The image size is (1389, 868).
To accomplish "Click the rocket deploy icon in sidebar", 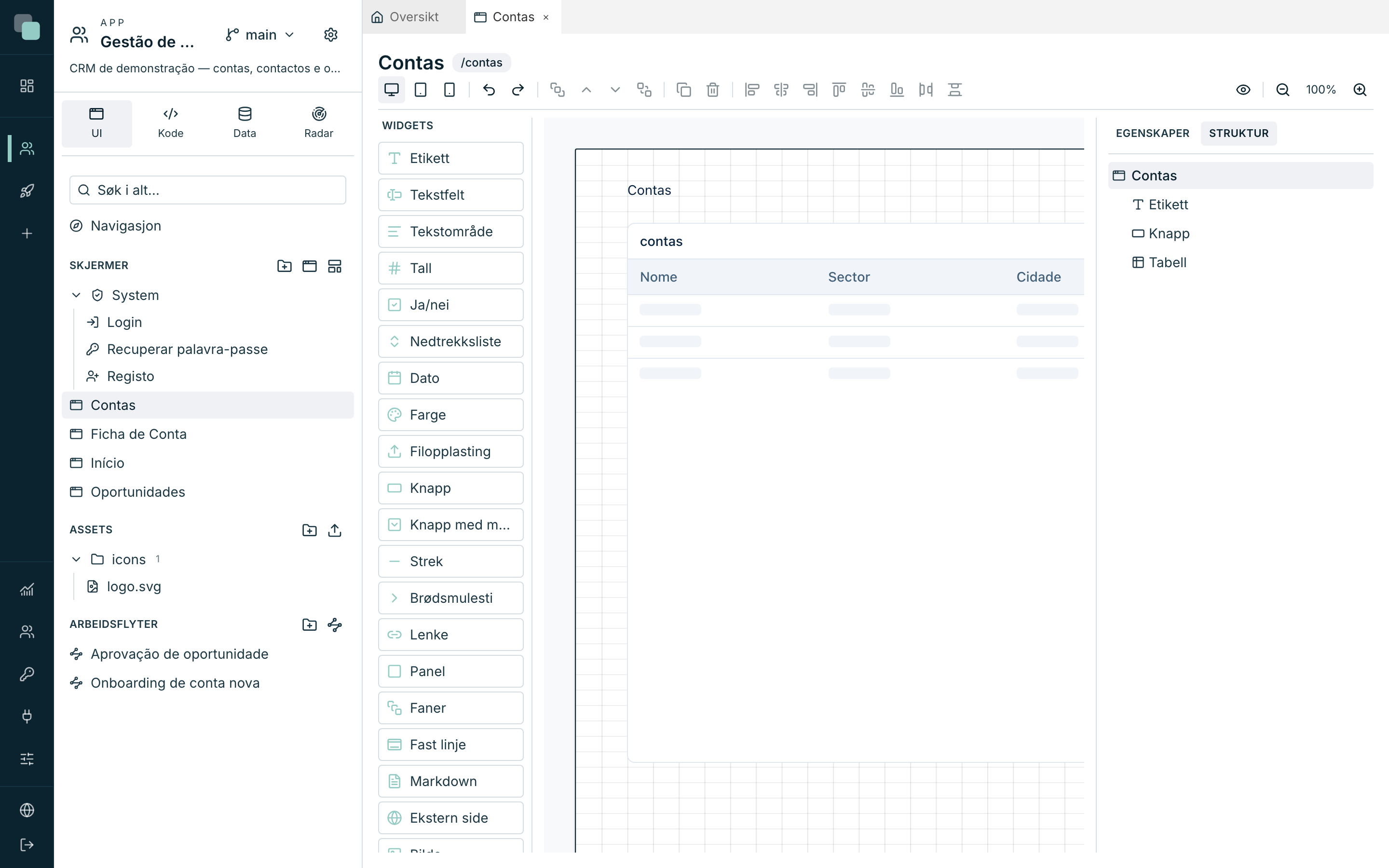I will [x=27, y=191].
